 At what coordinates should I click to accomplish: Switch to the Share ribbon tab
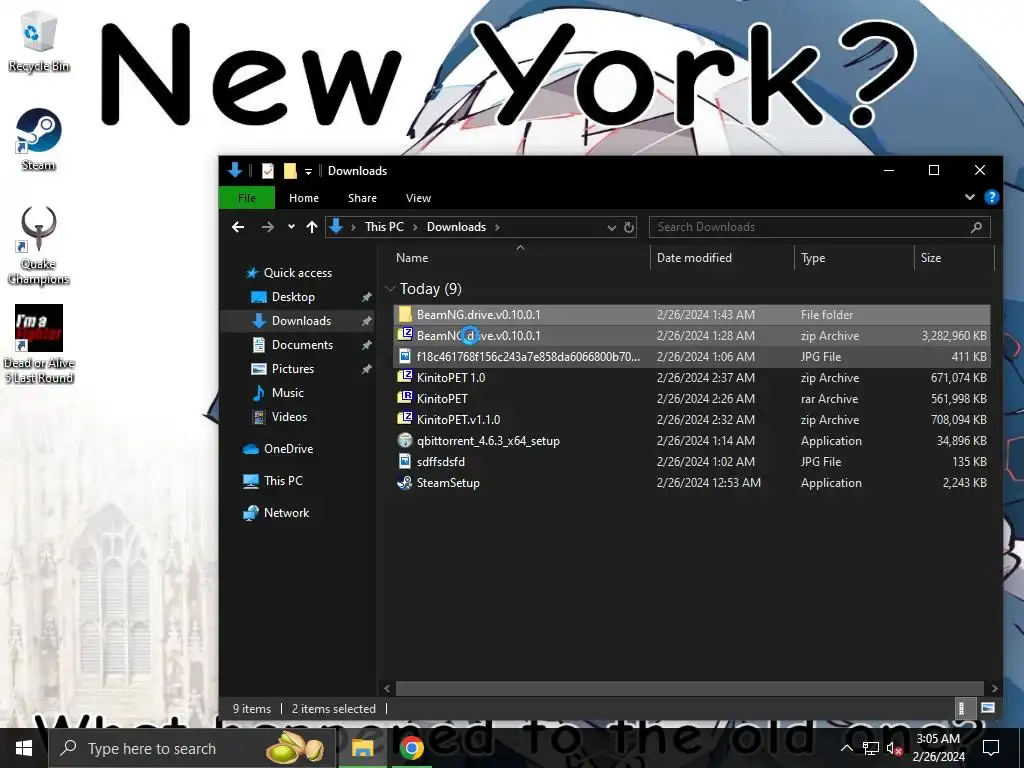[x=362, y=198]
